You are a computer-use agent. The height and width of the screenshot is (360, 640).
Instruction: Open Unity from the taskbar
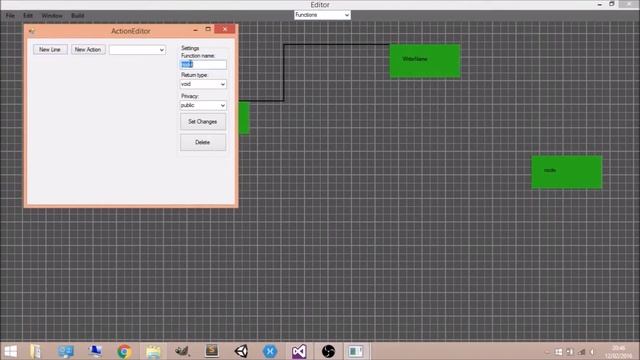(x=241, y=351)
